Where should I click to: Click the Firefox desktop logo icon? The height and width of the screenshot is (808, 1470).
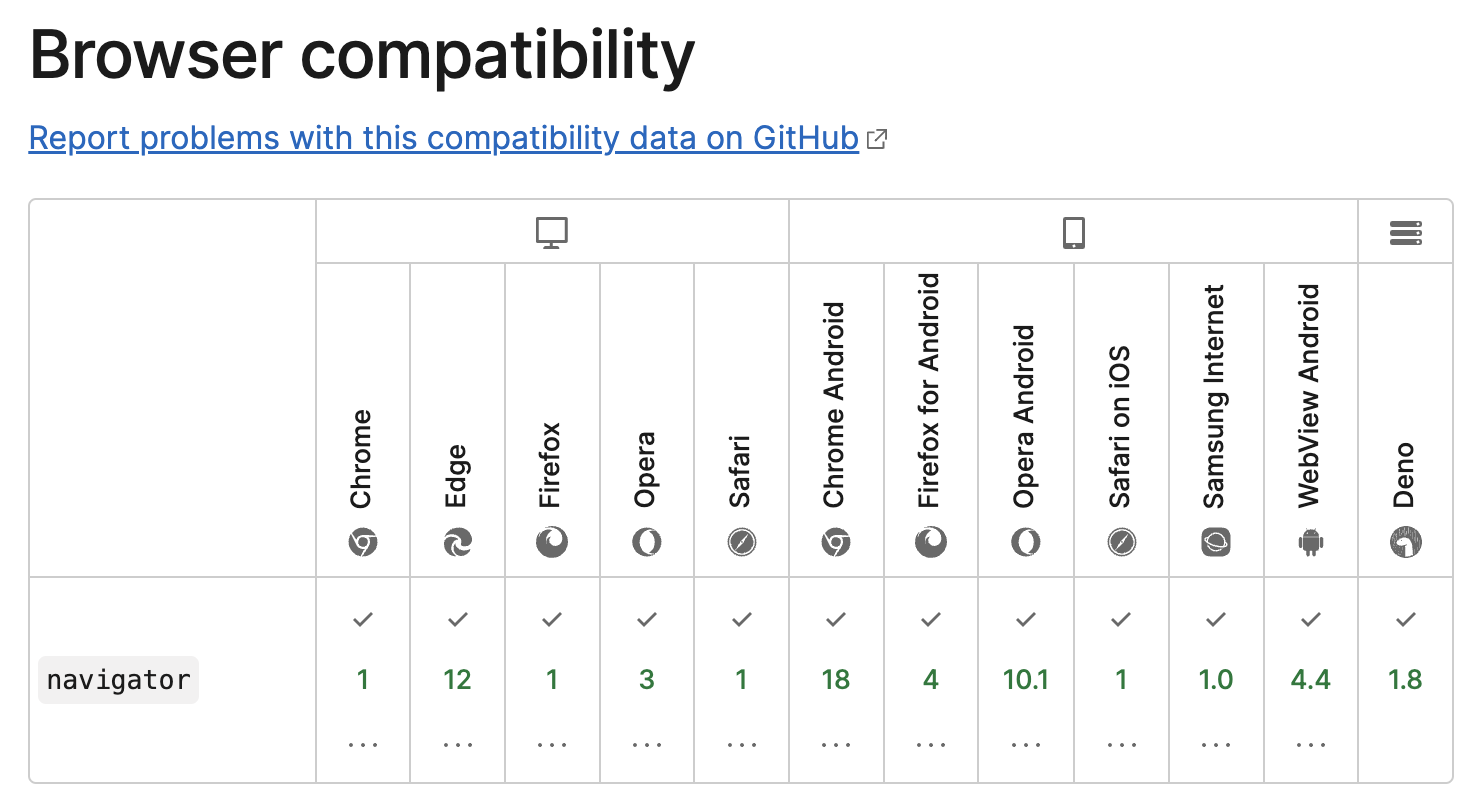pos(552,543)
